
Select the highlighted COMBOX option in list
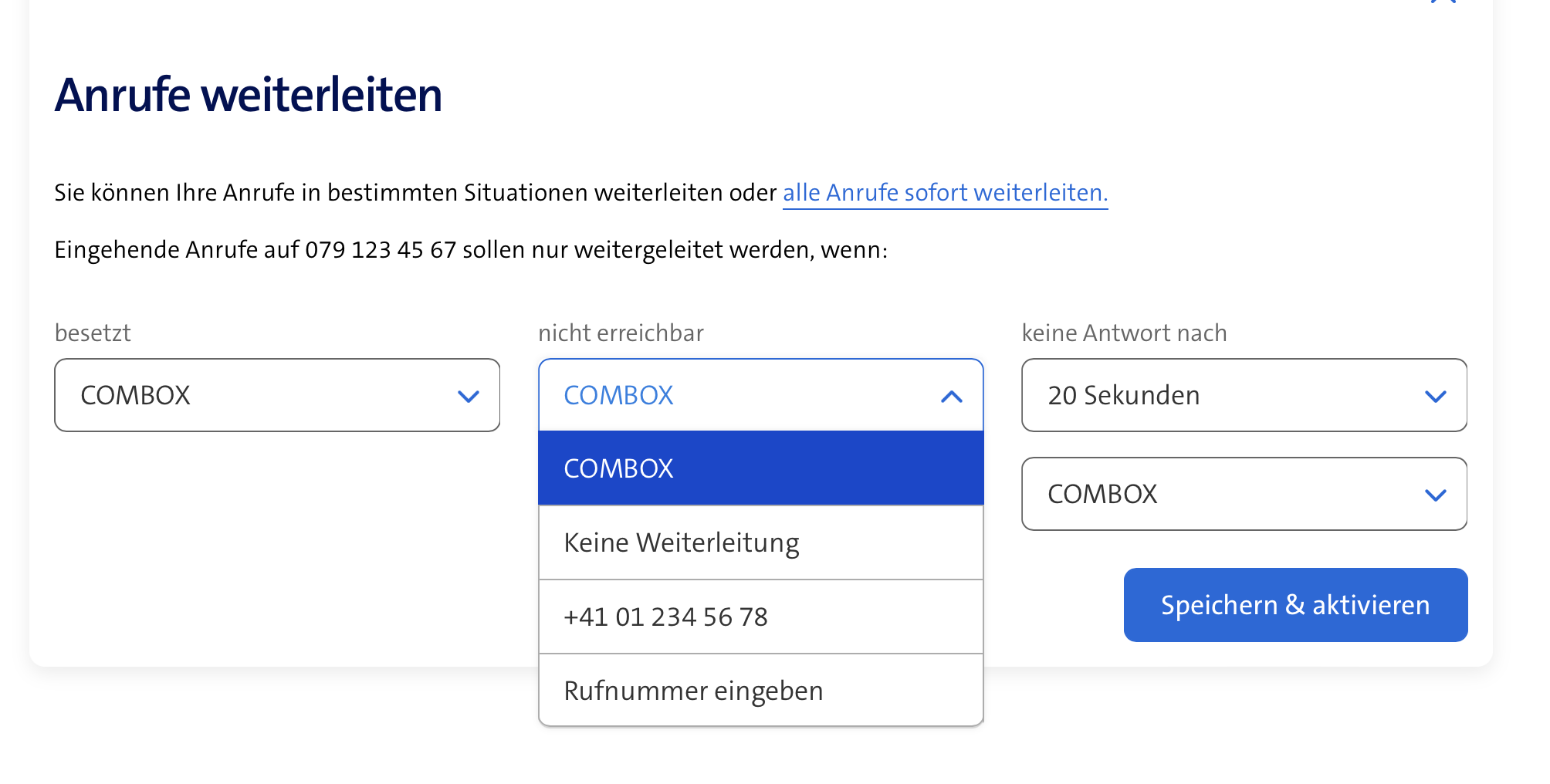pos(760,468)
